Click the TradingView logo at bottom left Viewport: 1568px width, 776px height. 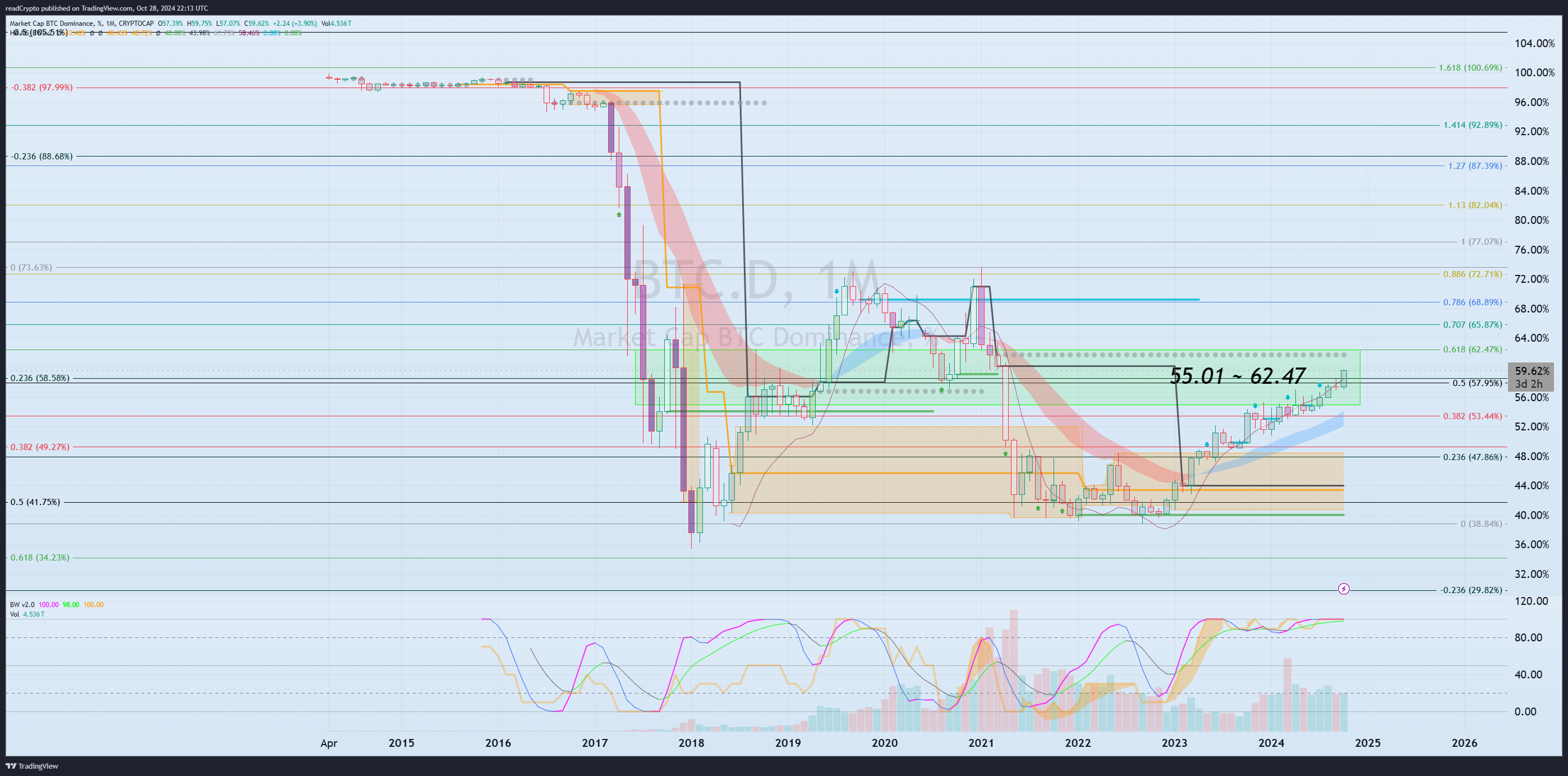click(31, 766)
